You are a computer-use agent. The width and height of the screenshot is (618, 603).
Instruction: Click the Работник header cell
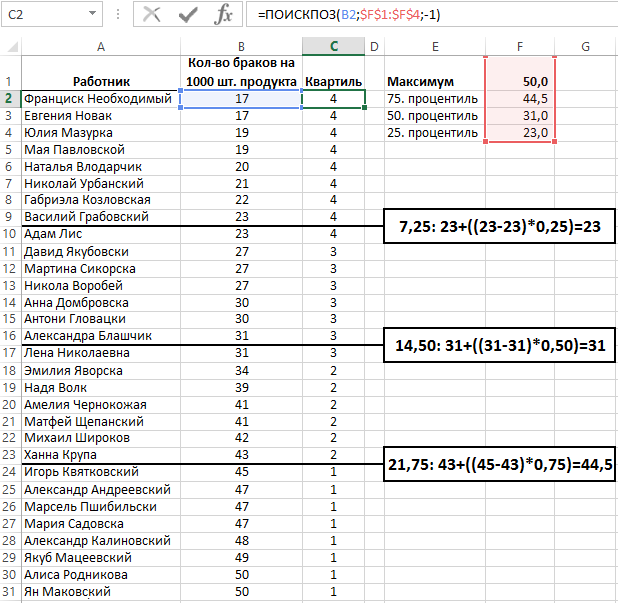pyautogui.click(x=100, y=81)
